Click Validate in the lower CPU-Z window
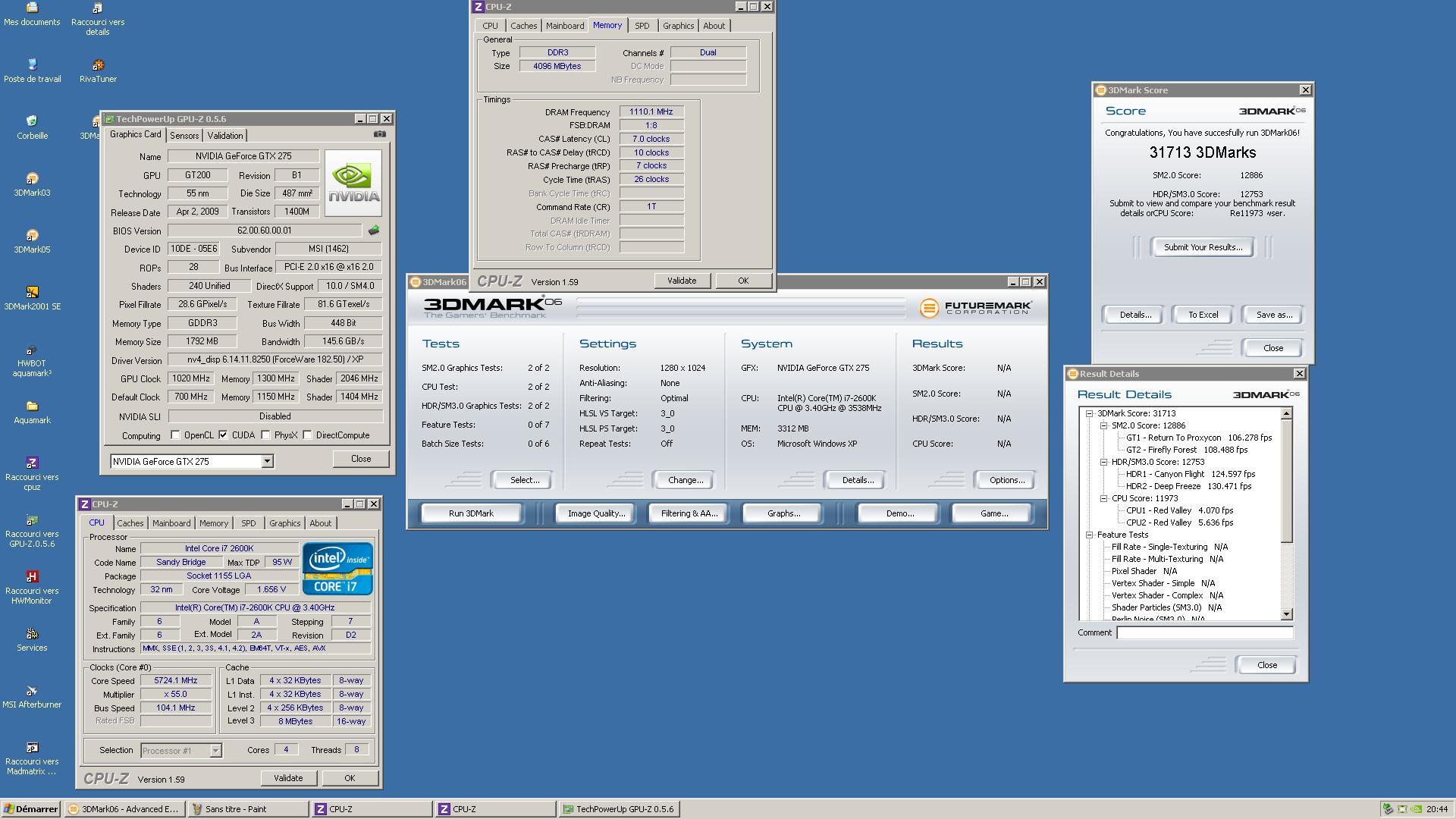This screenshot has height=819, width=1456. pyautogui.click(x=288, y=778)
